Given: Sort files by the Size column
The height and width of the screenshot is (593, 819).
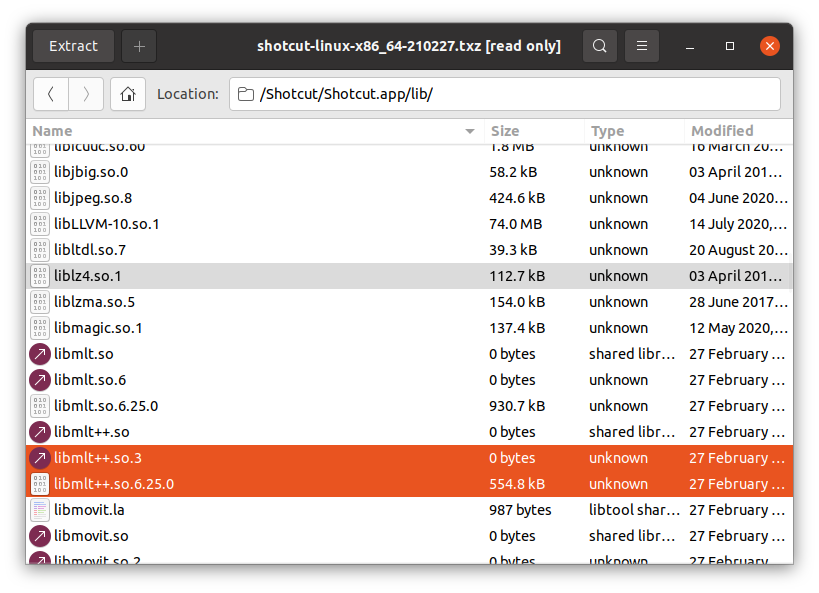Looking at the screenshot, I should pos(505,131).
